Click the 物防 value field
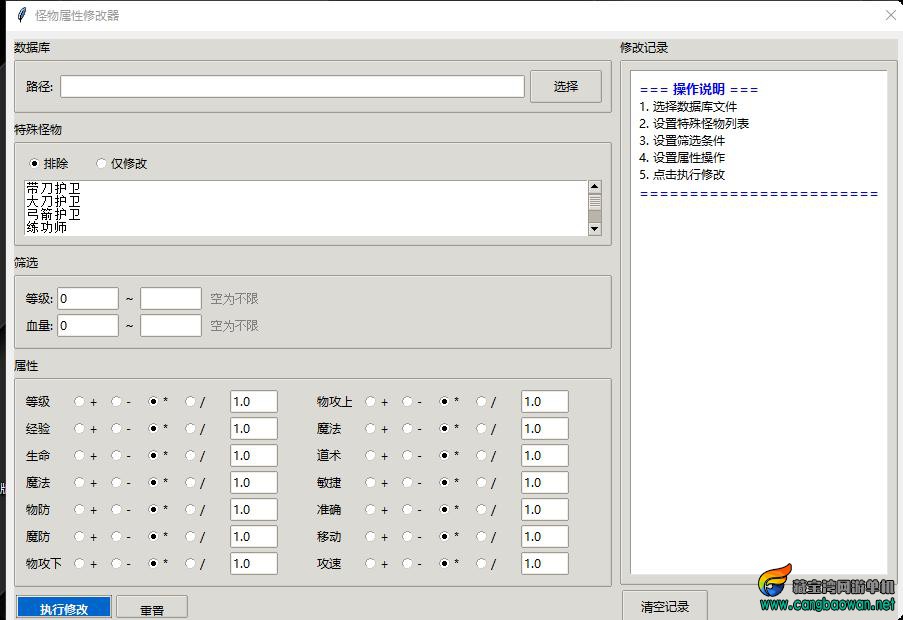This screenshot has width=903, height=620. (254, 509)
